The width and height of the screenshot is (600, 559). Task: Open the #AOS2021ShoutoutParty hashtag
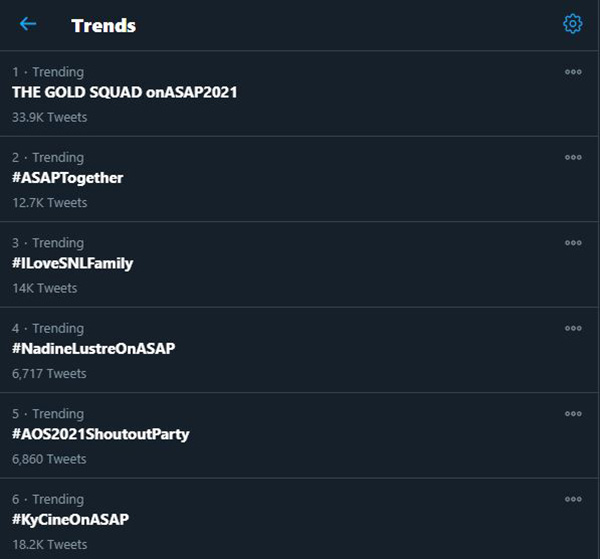pos(101,434)
